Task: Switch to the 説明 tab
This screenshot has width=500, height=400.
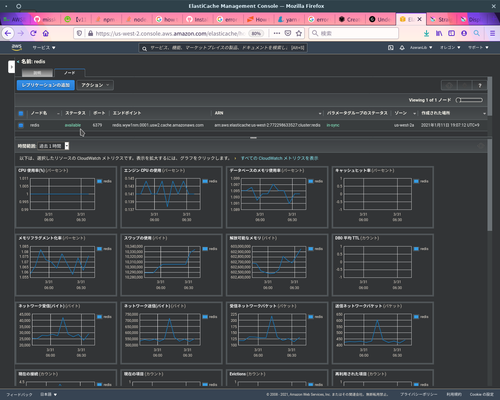Action: click(37, 73)
